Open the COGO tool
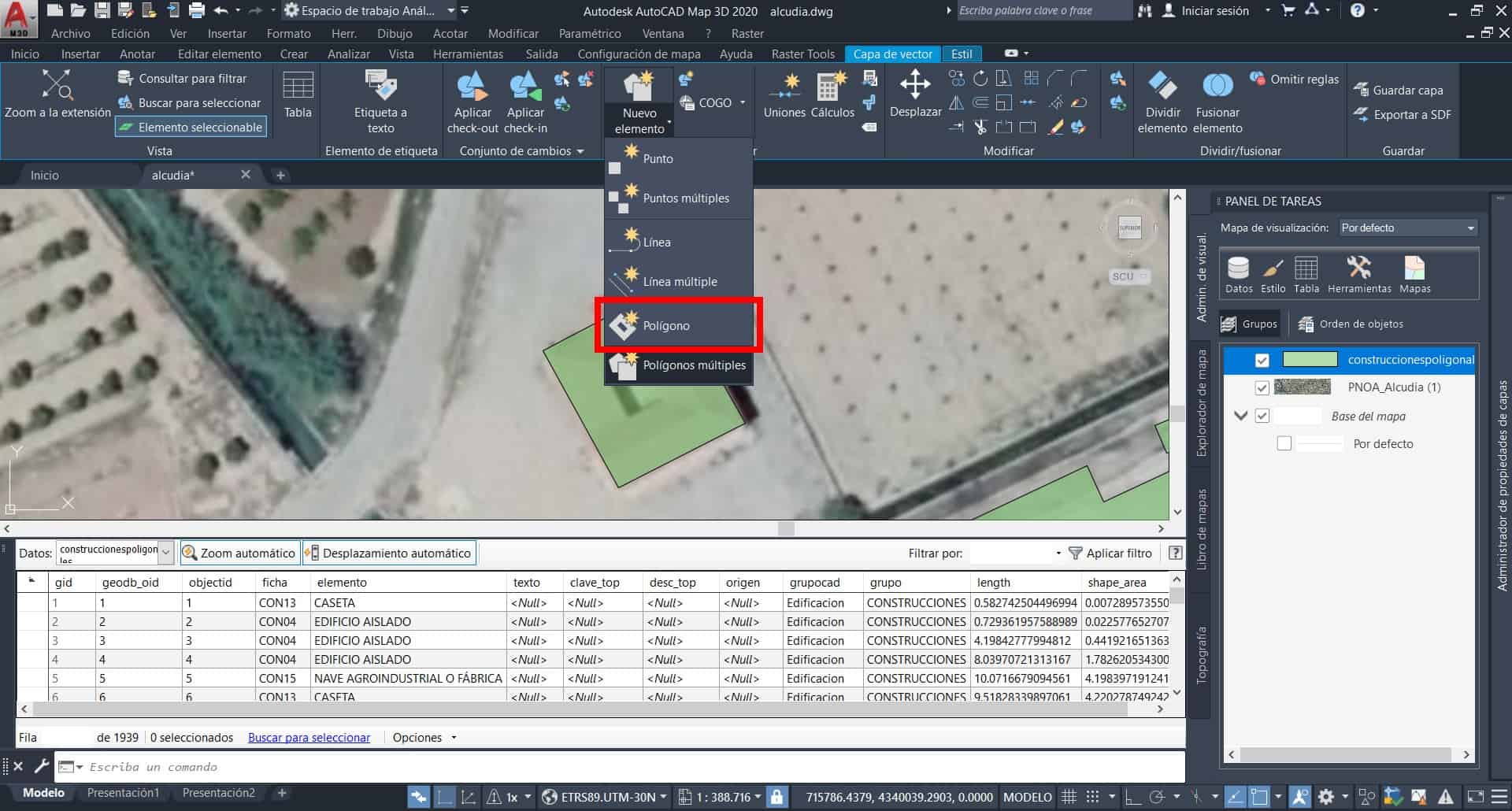This screenshot has width=1512, height=811. (712, 102)
